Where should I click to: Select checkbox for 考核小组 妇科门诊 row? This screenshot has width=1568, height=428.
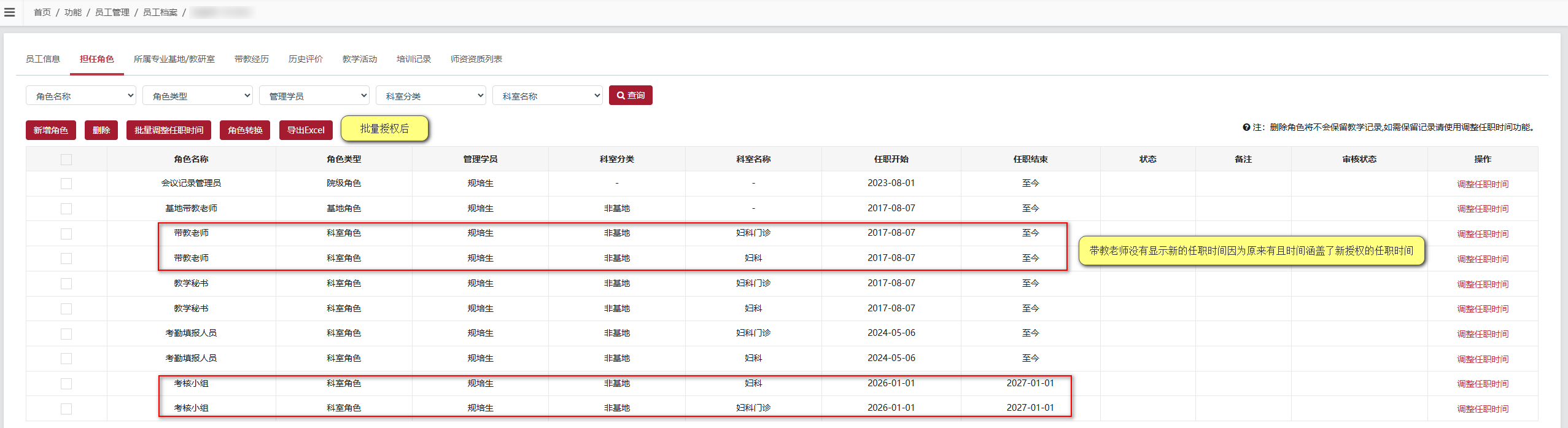click(x=66, y=409)
